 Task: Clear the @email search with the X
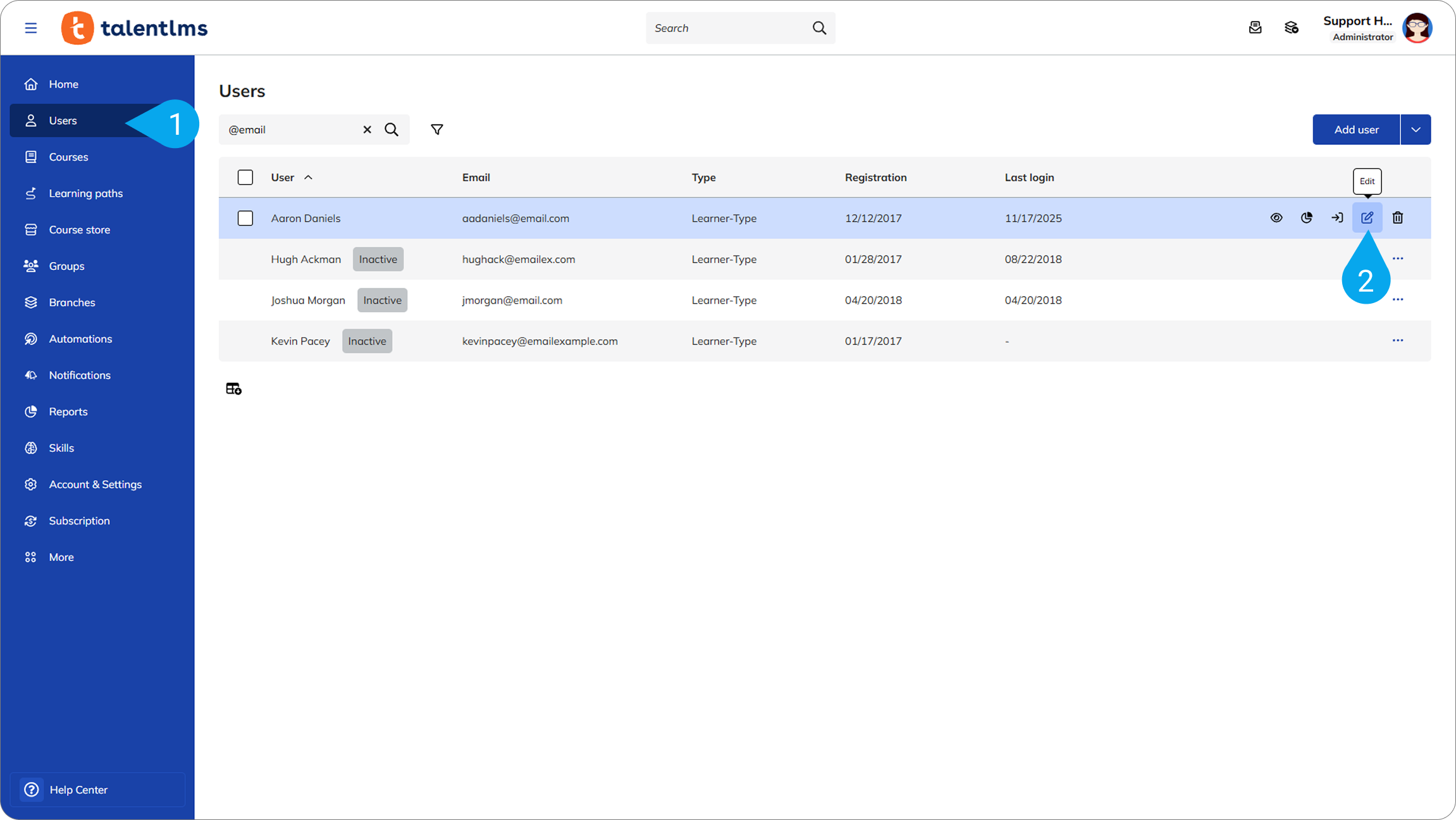pyautogui.click(x=367, y=130)
